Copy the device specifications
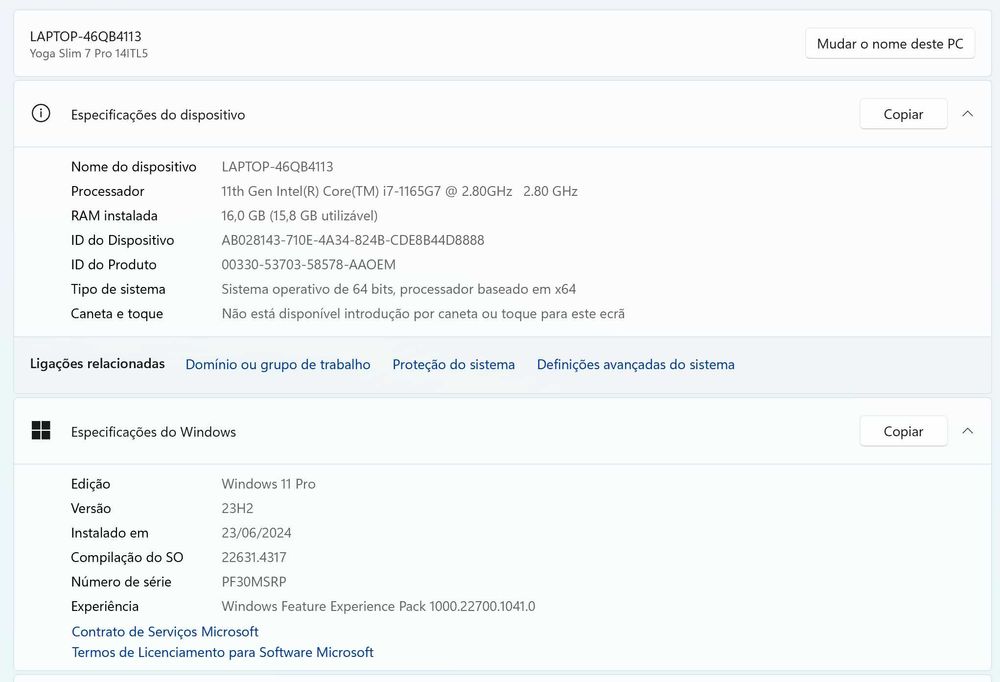Viewport: 1000px width, 682px height. coord(903,114)
